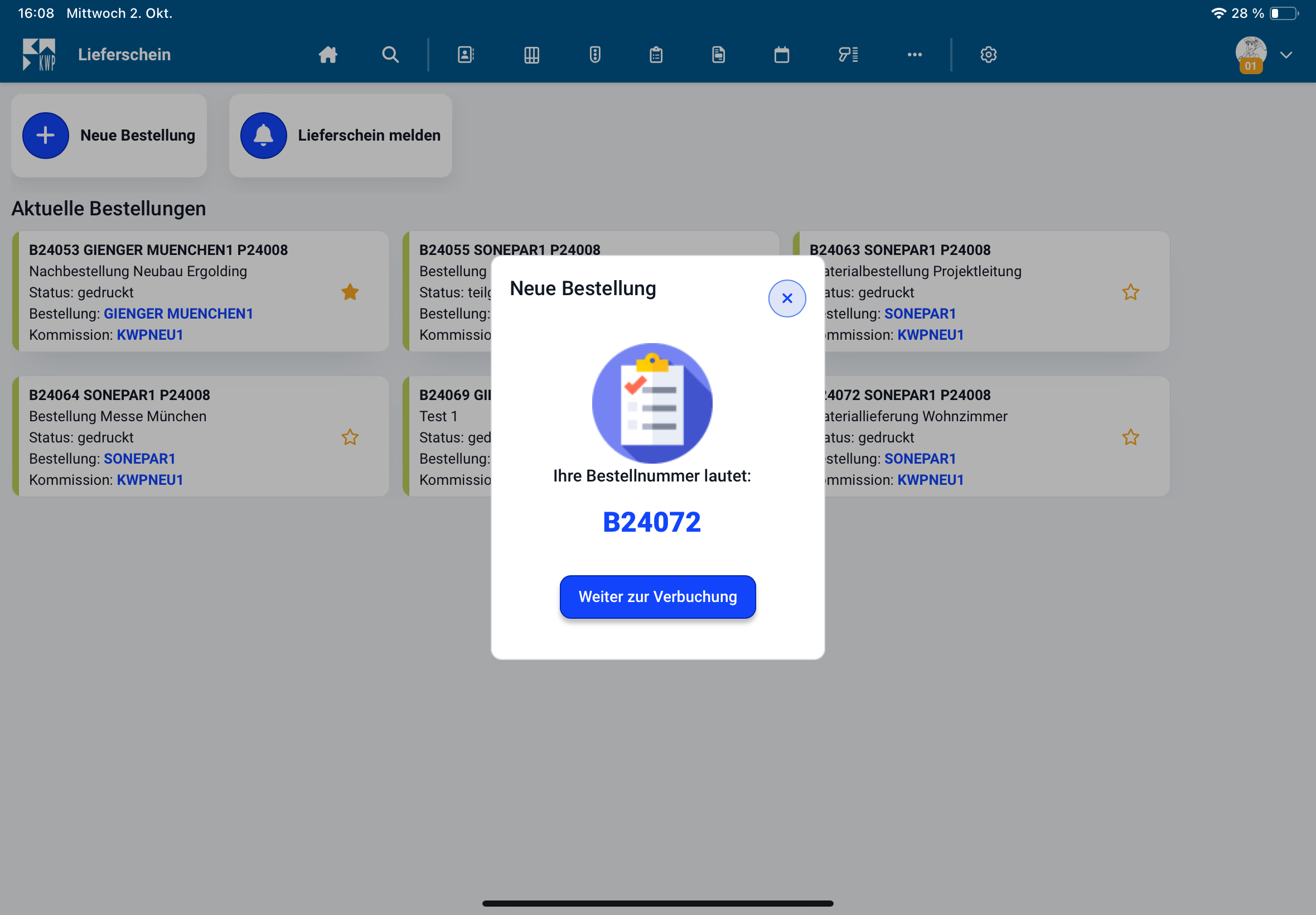Viewport: 1316px width, 915px height.
Task: Favorite order B24063 star
Action: 1130,292
